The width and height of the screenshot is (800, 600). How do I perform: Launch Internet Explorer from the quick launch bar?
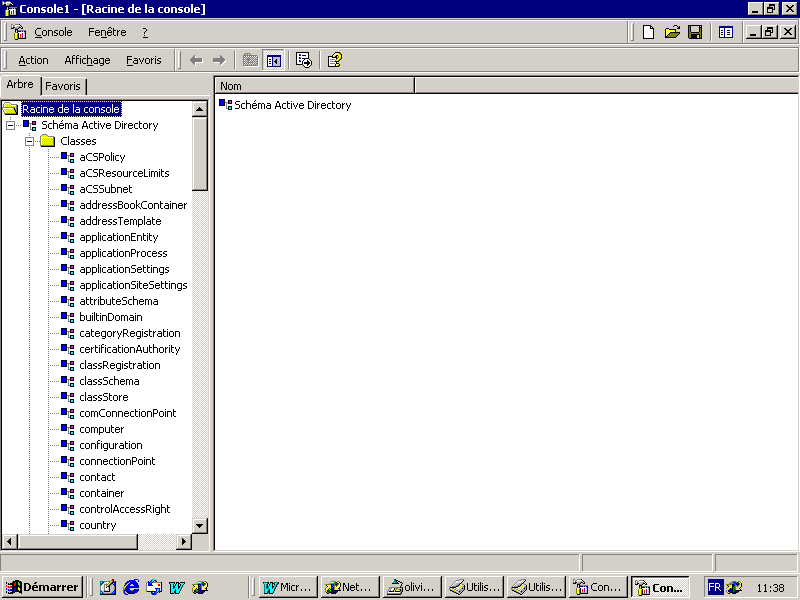(131, 587)
